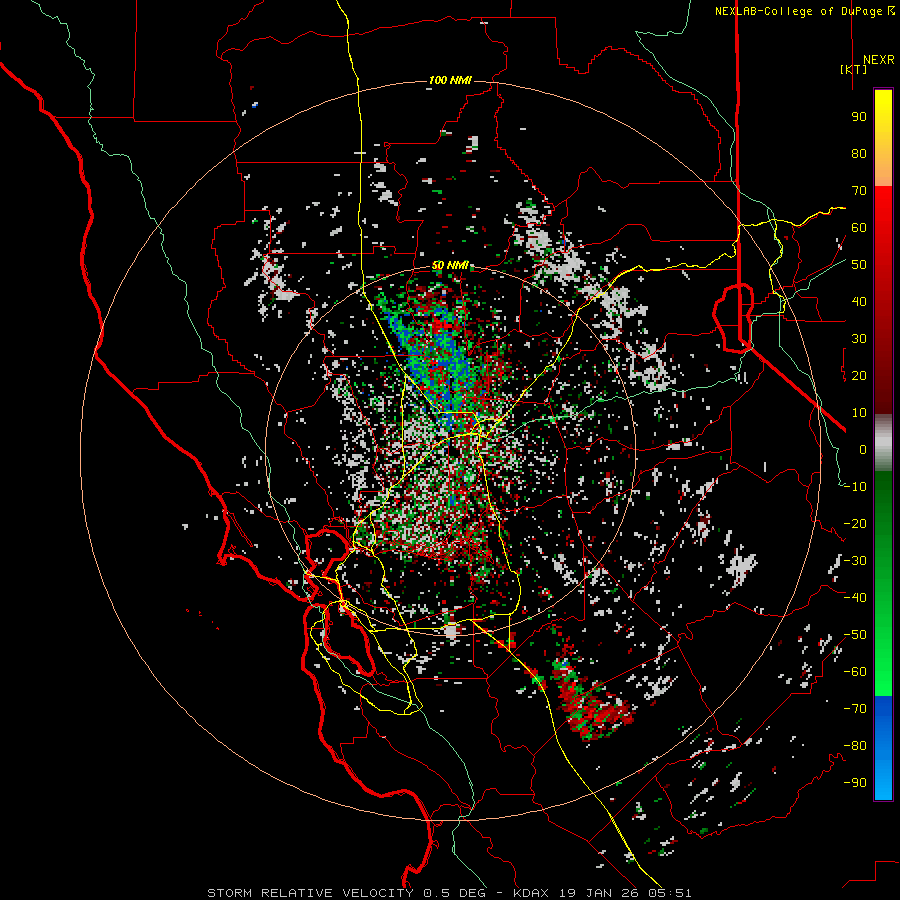Click the 50 value on velocity scale
The height and width of the screenshot is (900, 900).
(859, 265)
